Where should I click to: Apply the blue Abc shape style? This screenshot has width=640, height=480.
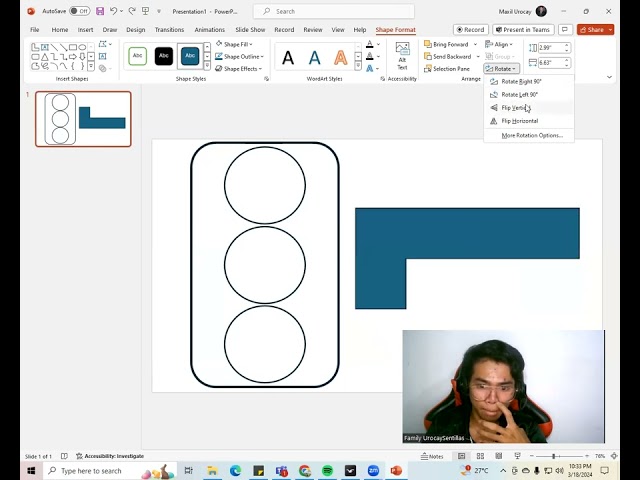click(190, 56)
